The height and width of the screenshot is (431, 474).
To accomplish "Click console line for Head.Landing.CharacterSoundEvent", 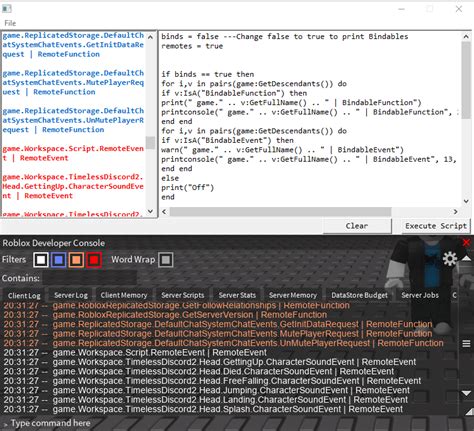I will click(206, 399).
